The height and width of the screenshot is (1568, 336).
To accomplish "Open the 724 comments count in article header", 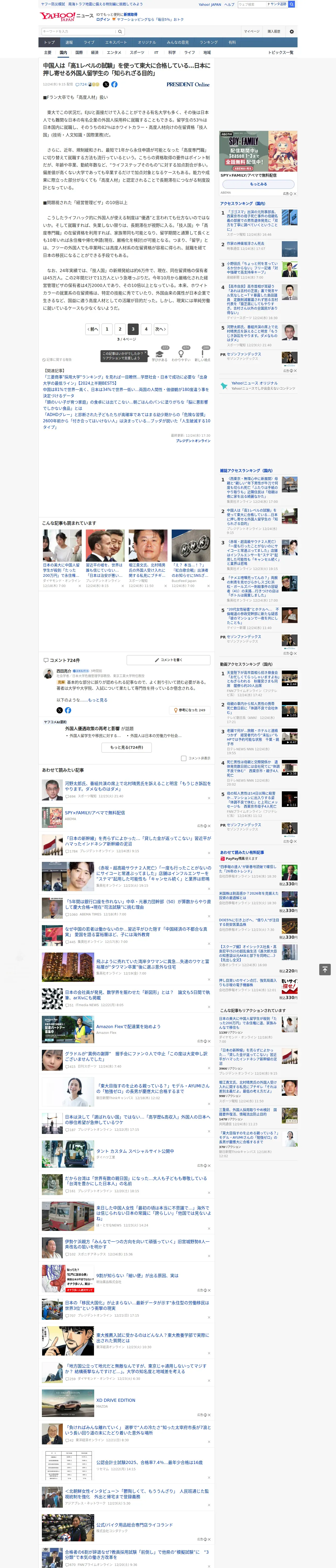I will (x=81, y=85).
